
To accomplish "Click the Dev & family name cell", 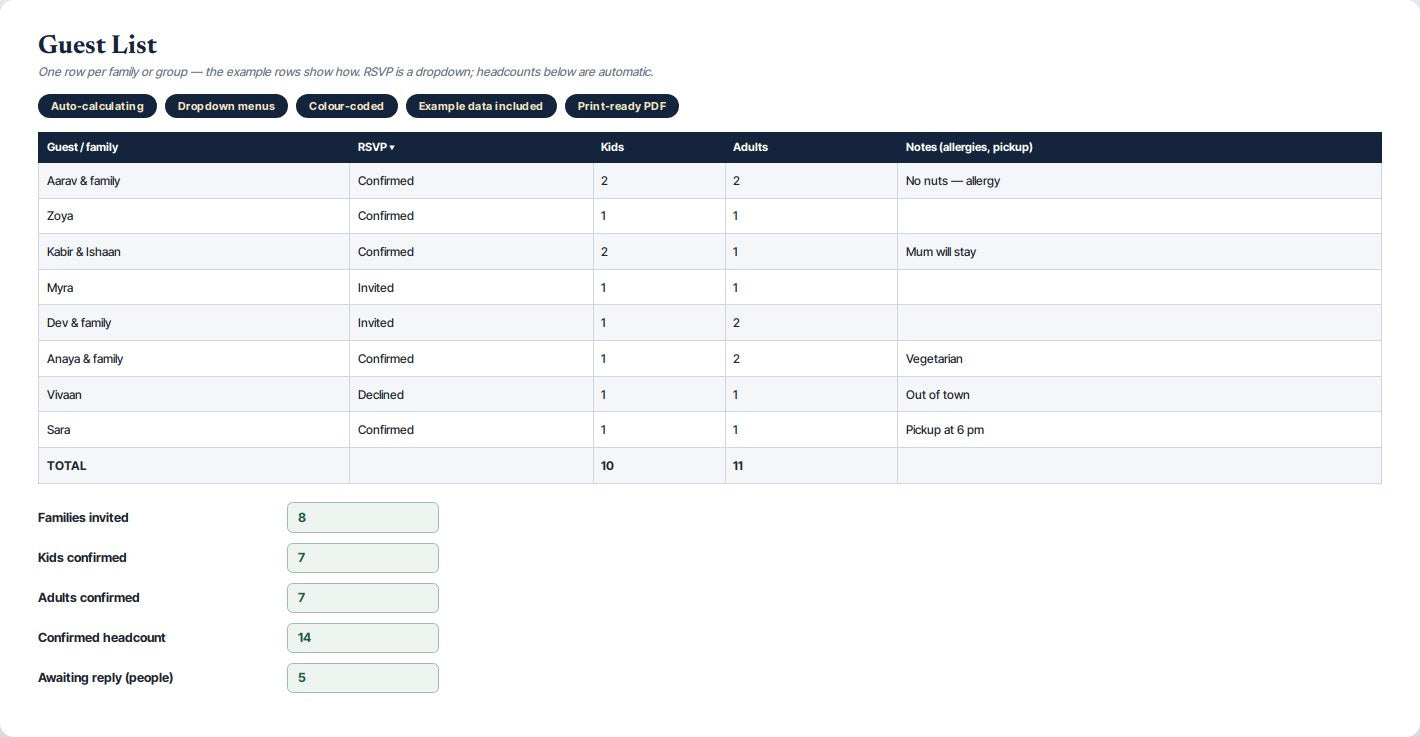I will tap(193, 323).
